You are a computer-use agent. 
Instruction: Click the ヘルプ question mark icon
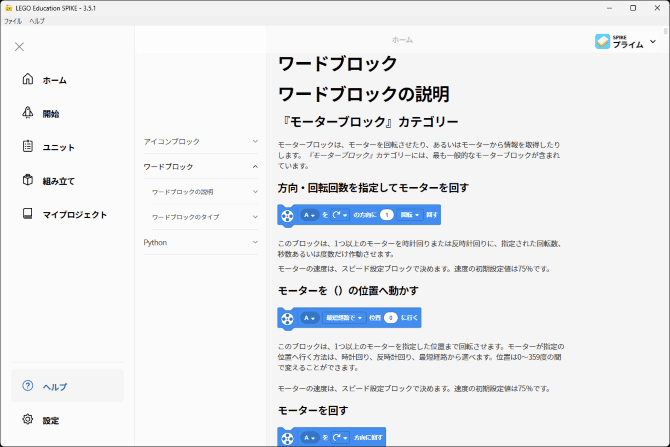tap(27, 386)
